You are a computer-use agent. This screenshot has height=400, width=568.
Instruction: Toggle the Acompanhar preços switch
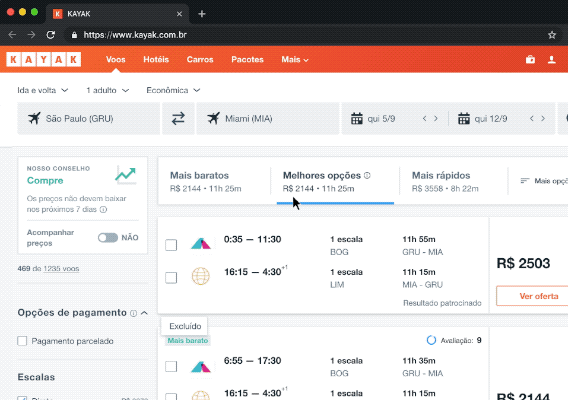[x=108, y=238]
